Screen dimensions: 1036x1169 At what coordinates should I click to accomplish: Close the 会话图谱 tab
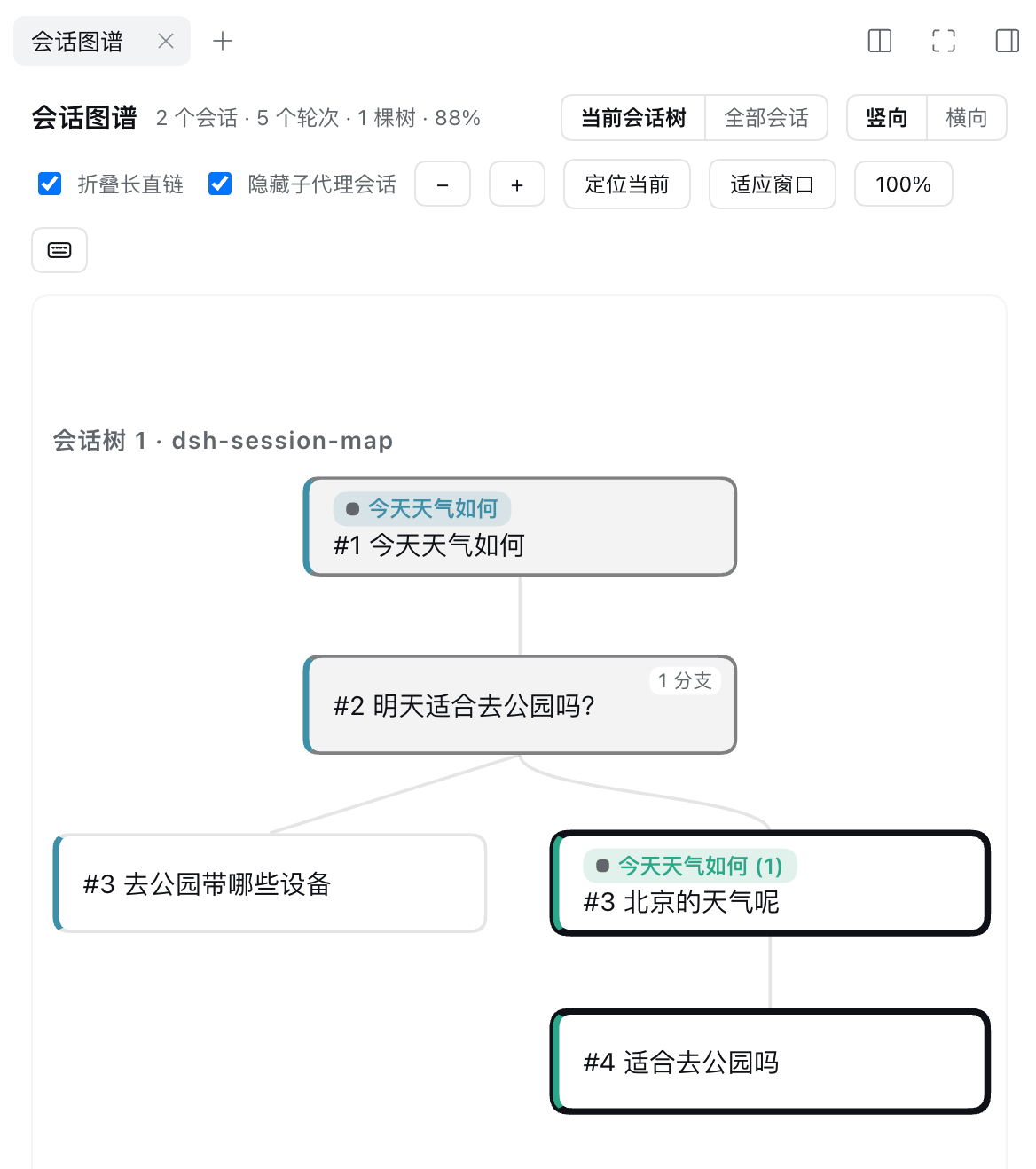click(x=166, y=41)
